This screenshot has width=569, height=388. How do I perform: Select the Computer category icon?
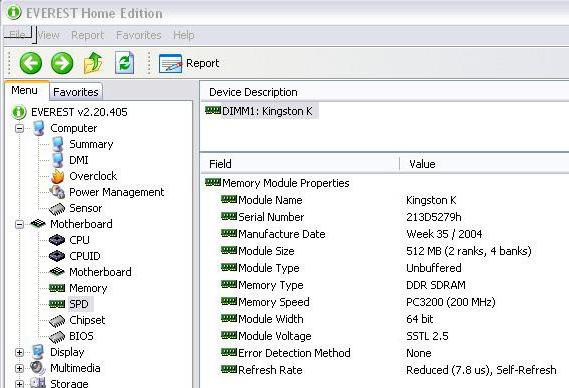click(x=39, y=128)
